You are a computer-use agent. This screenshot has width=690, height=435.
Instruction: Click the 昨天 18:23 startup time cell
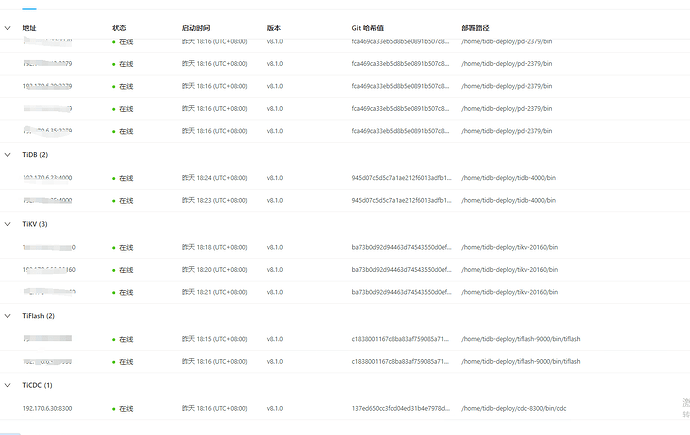click(x=214, y=201)
